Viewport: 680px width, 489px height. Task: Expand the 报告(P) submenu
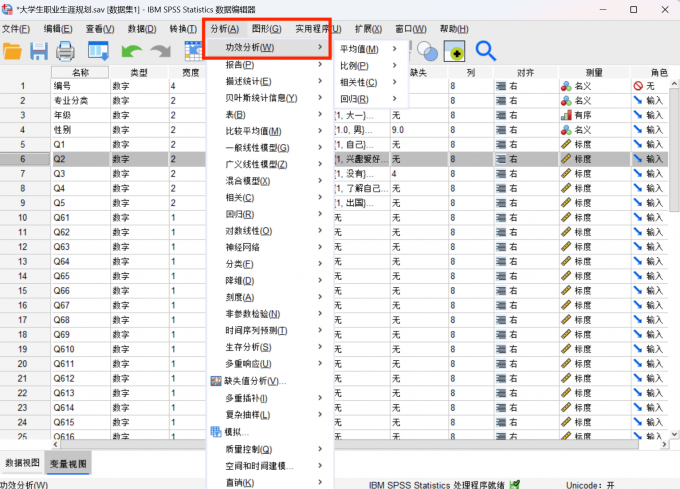coord(270,65)
